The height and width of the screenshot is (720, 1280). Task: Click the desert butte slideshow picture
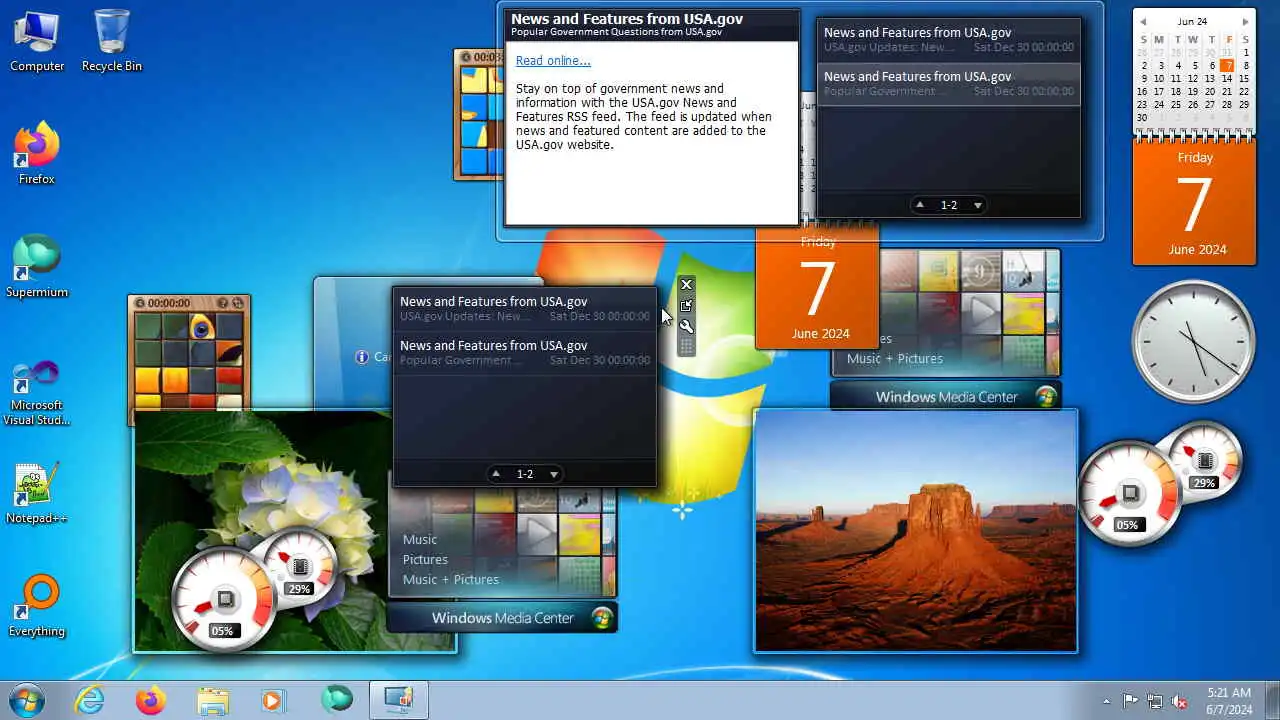point(916,530)
